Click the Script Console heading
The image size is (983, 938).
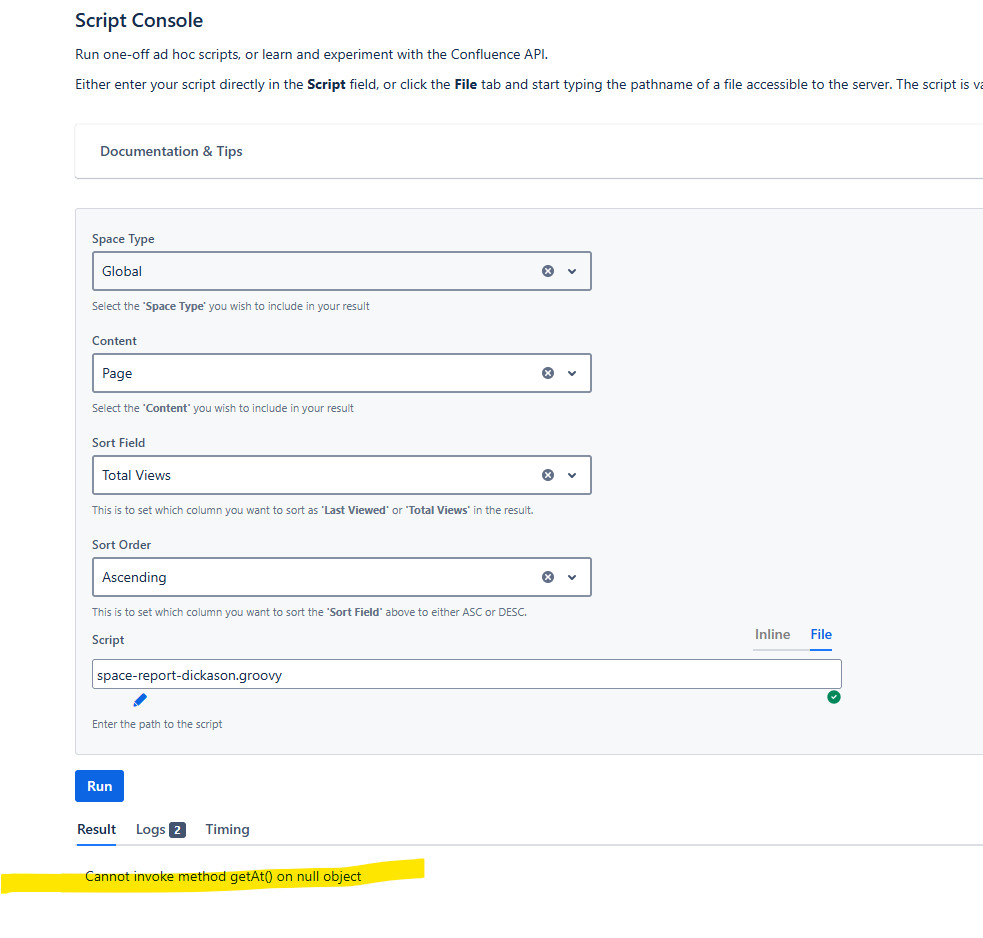coord(139,20)
